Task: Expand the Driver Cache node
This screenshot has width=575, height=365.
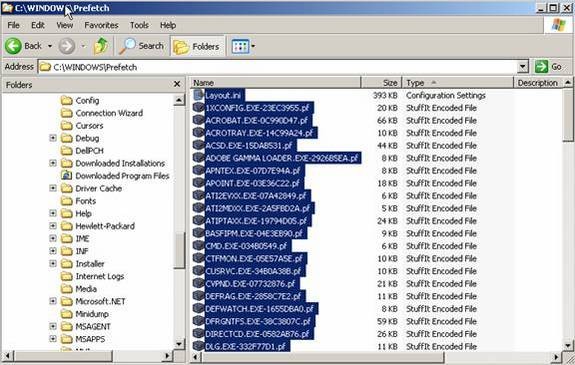Action: pyautogui.click(x=53, y=188)
